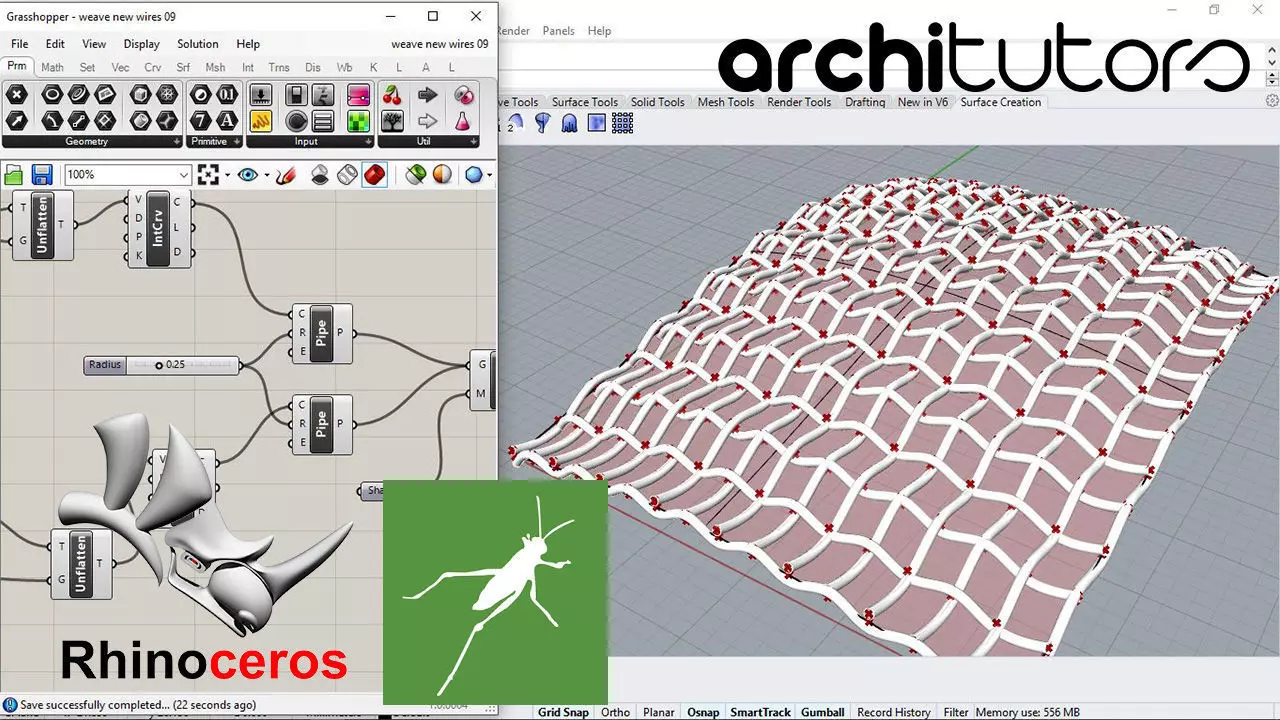Switch to the Crv tab
This screenshot has height=720, width=1280.
pos(152,67)
